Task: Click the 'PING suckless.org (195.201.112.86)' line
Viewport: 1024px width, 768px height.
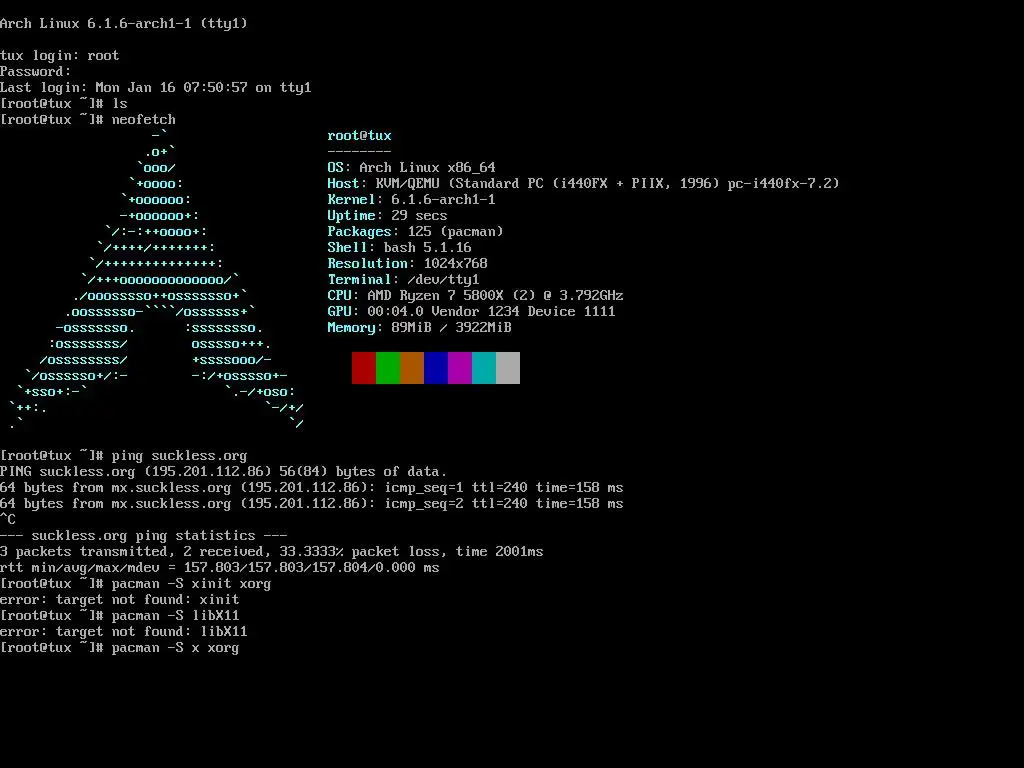Action: pos(224,472)
